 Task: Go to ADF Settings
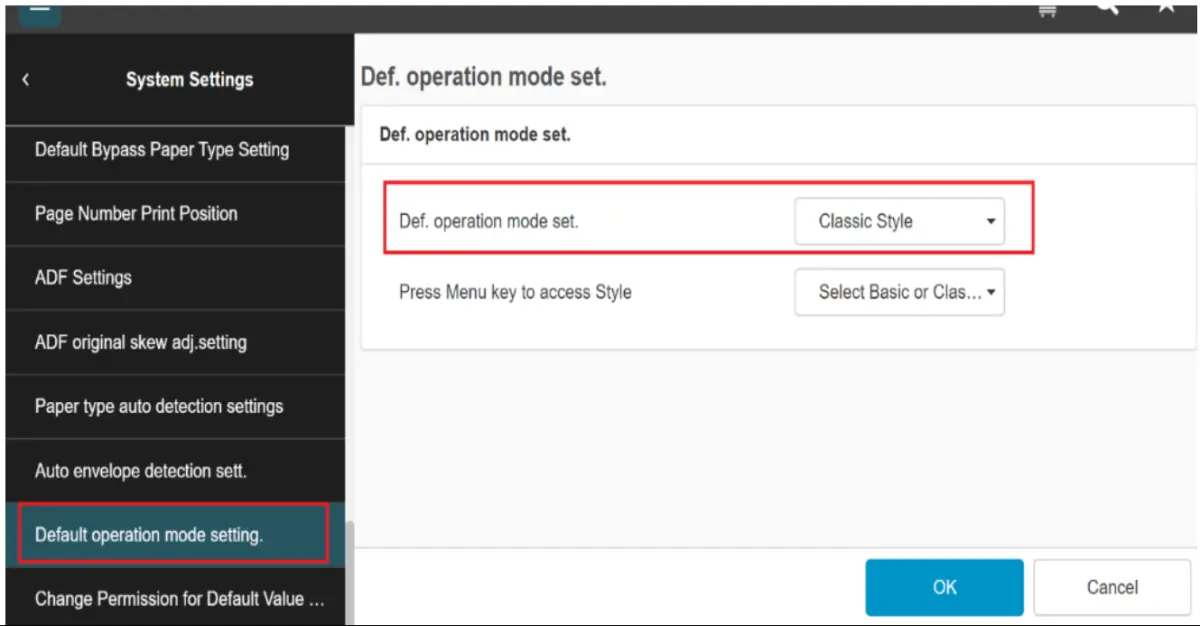point(83,278)
